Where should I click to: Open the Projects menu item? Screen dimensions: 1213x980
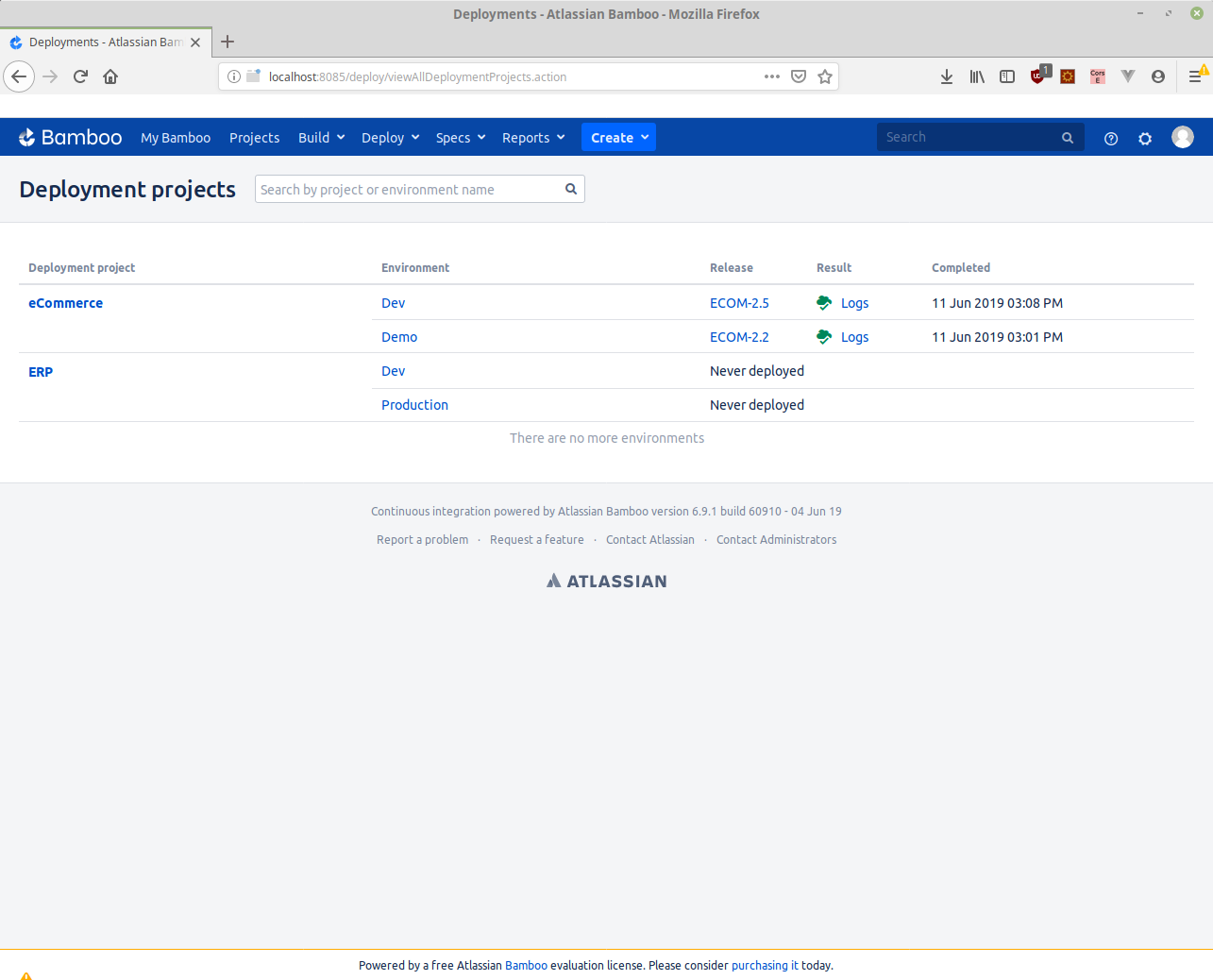click(254, 138)
